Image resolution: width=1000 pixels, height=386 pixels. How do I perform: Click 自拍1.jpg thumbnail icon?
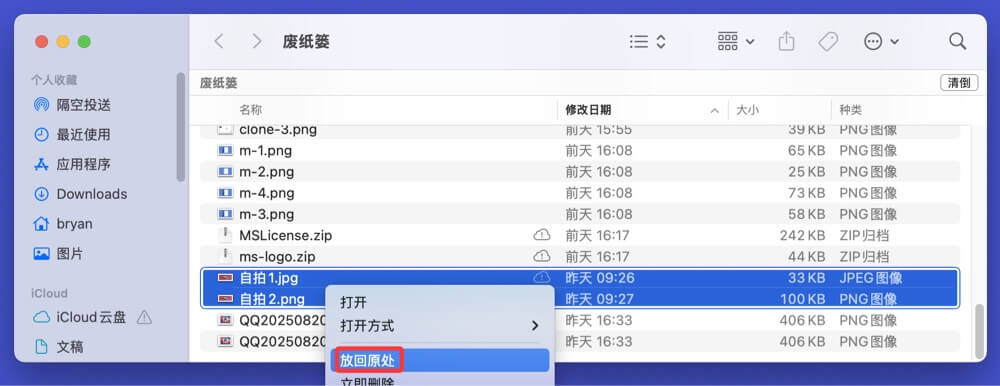[224, 278]
